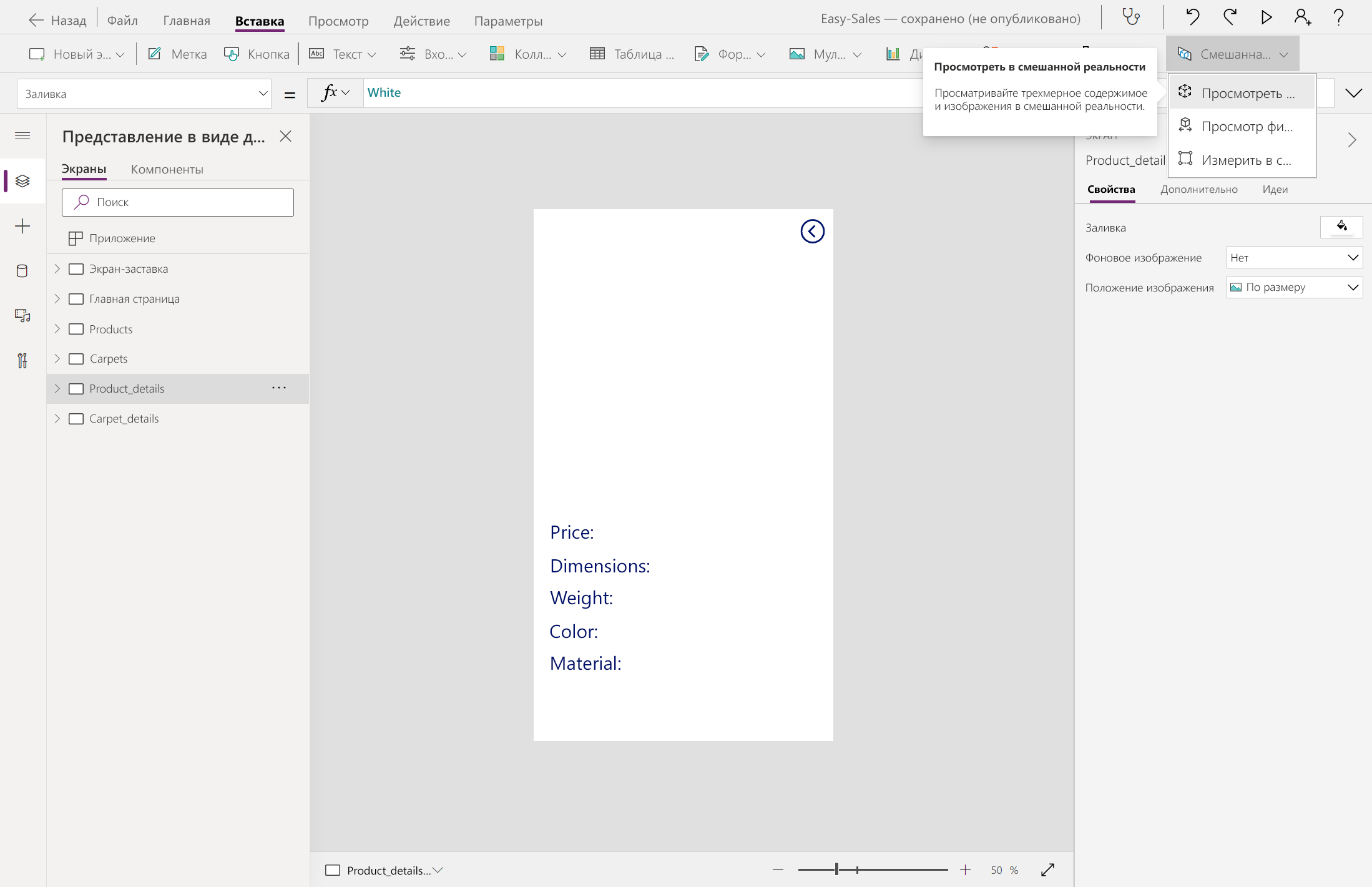Open the App checker stethoscope icon
The width and height of the screenshot is (1372, 887).
coord(1131,17)
